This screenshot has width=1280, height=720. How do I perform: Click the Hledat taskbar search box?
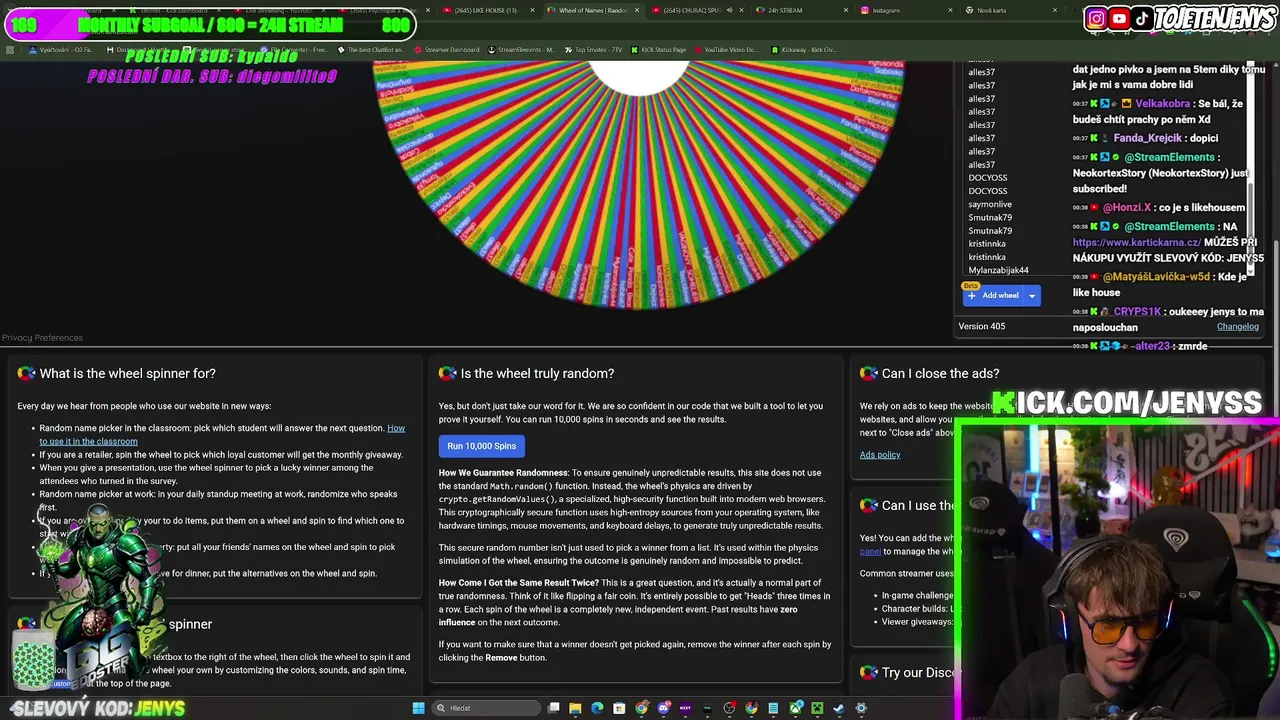[486, 708]
